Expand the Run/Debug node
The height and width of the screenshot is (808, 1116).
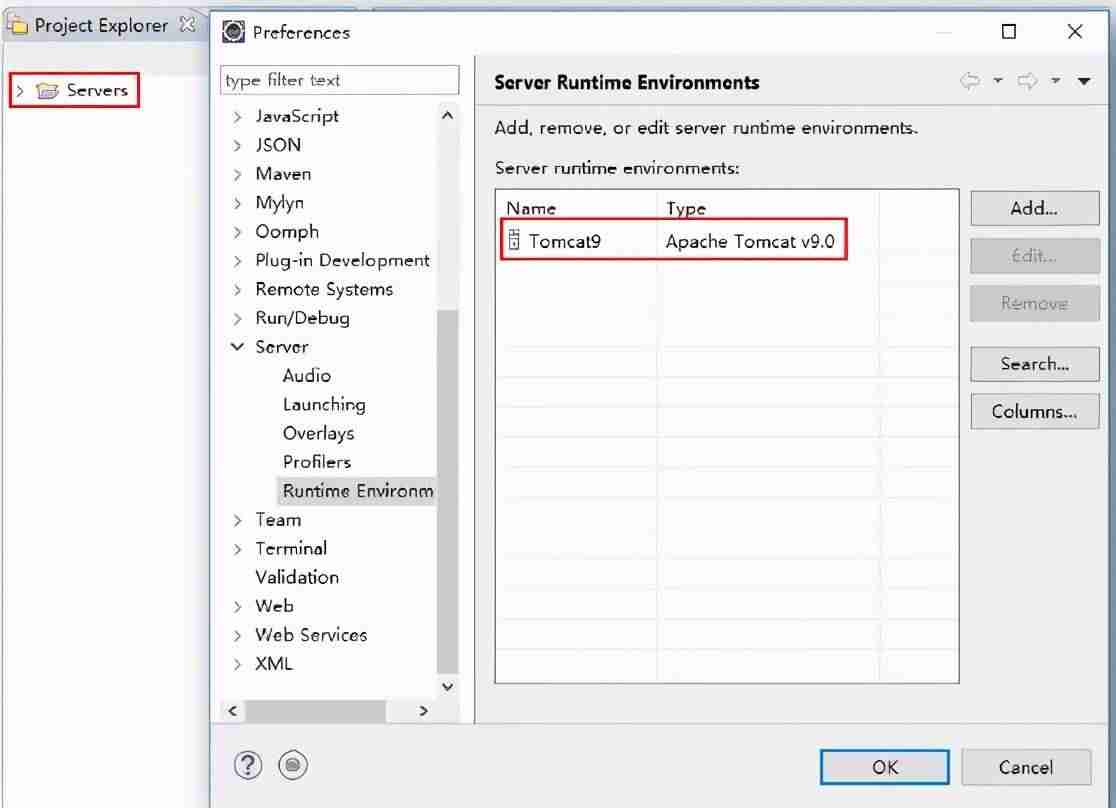[x=238, y=319]
